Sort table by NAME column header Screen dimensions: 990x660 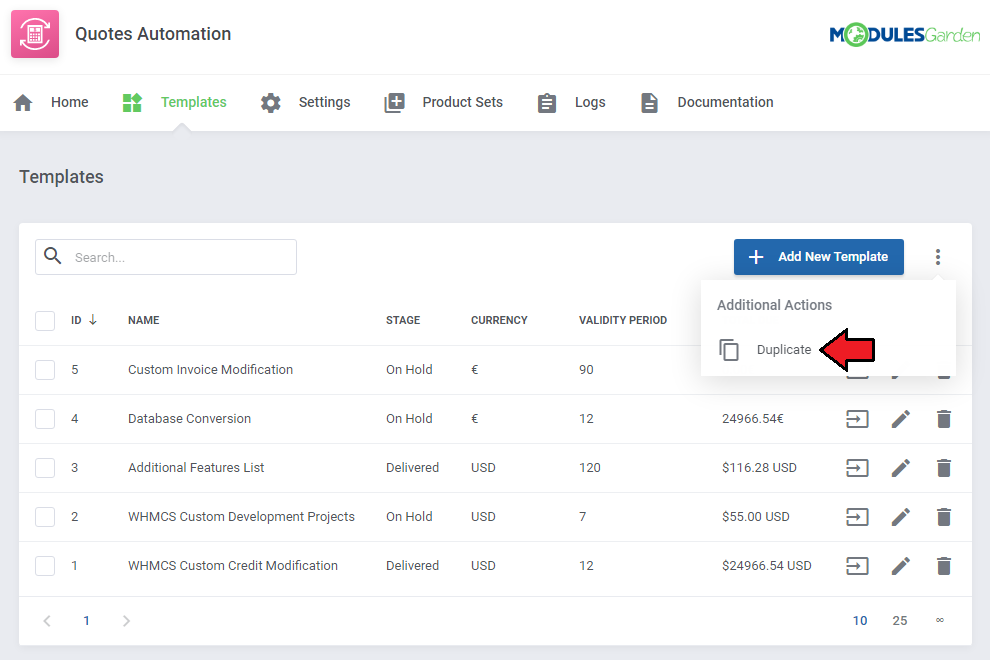pyautogui.click(x=144, y=320)
